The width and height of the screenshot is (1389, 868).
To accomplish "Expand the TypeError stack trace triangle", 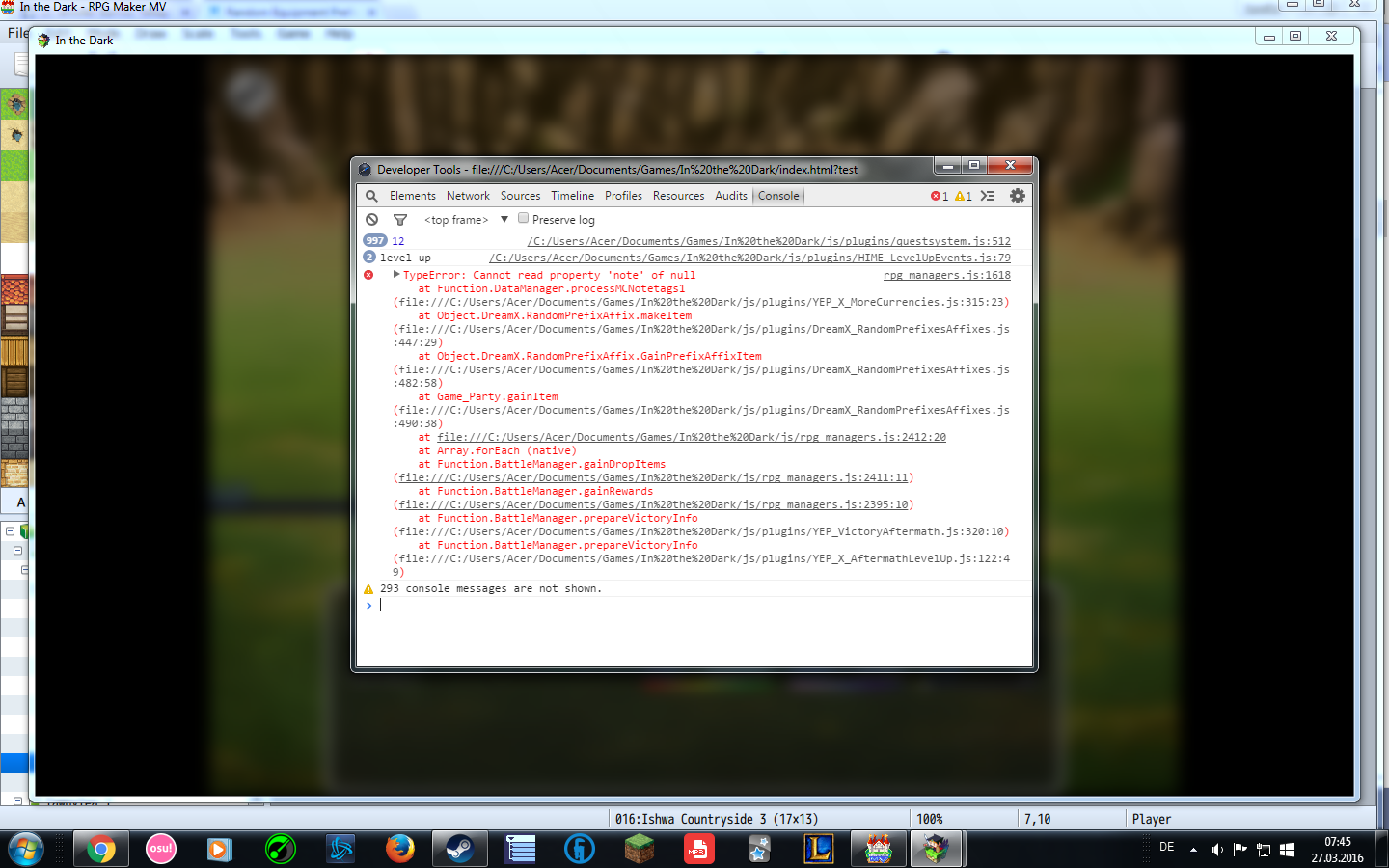I will (x=396, y=275).
